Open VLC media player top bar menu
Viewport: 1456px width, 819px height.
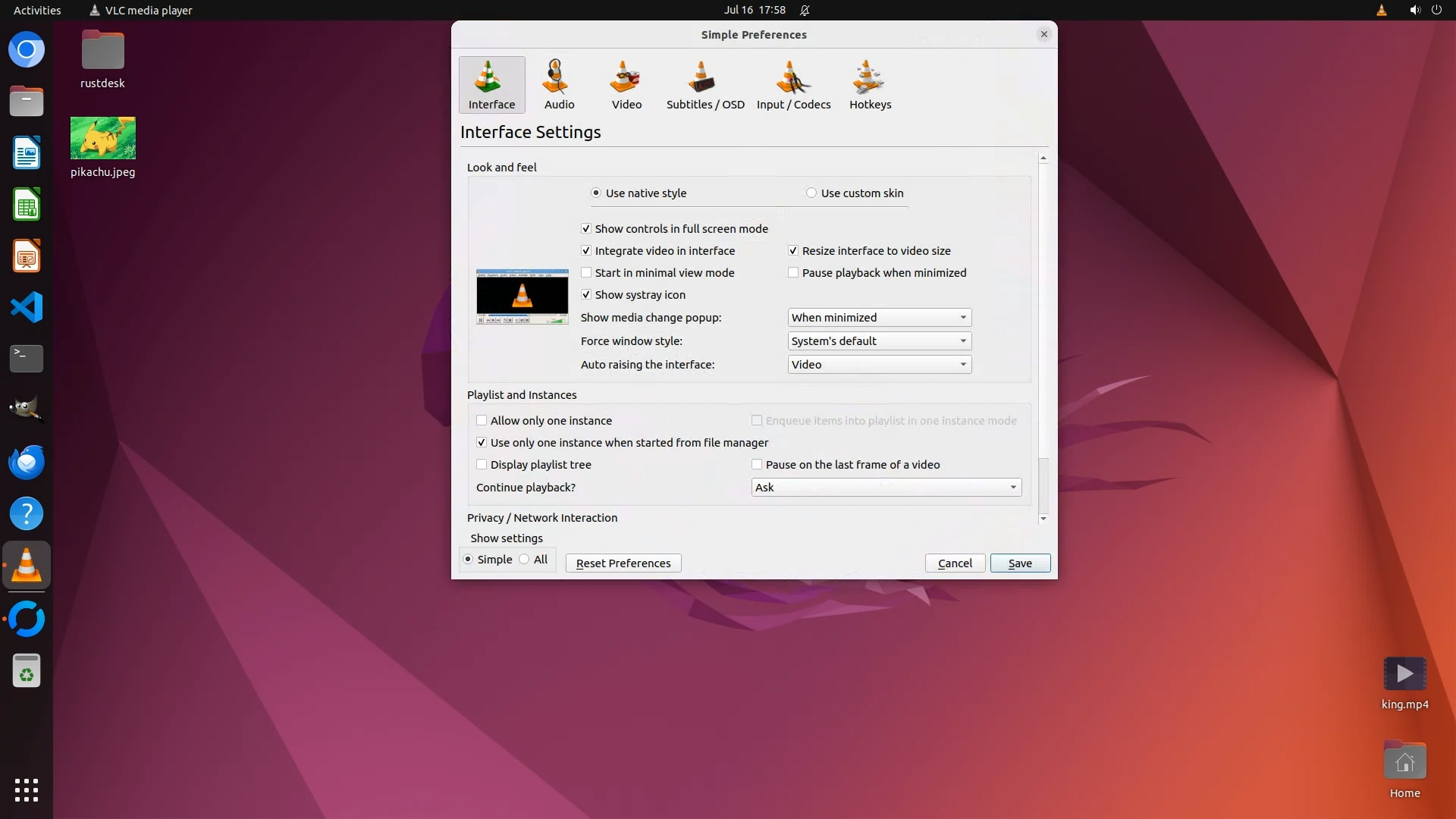140,10
